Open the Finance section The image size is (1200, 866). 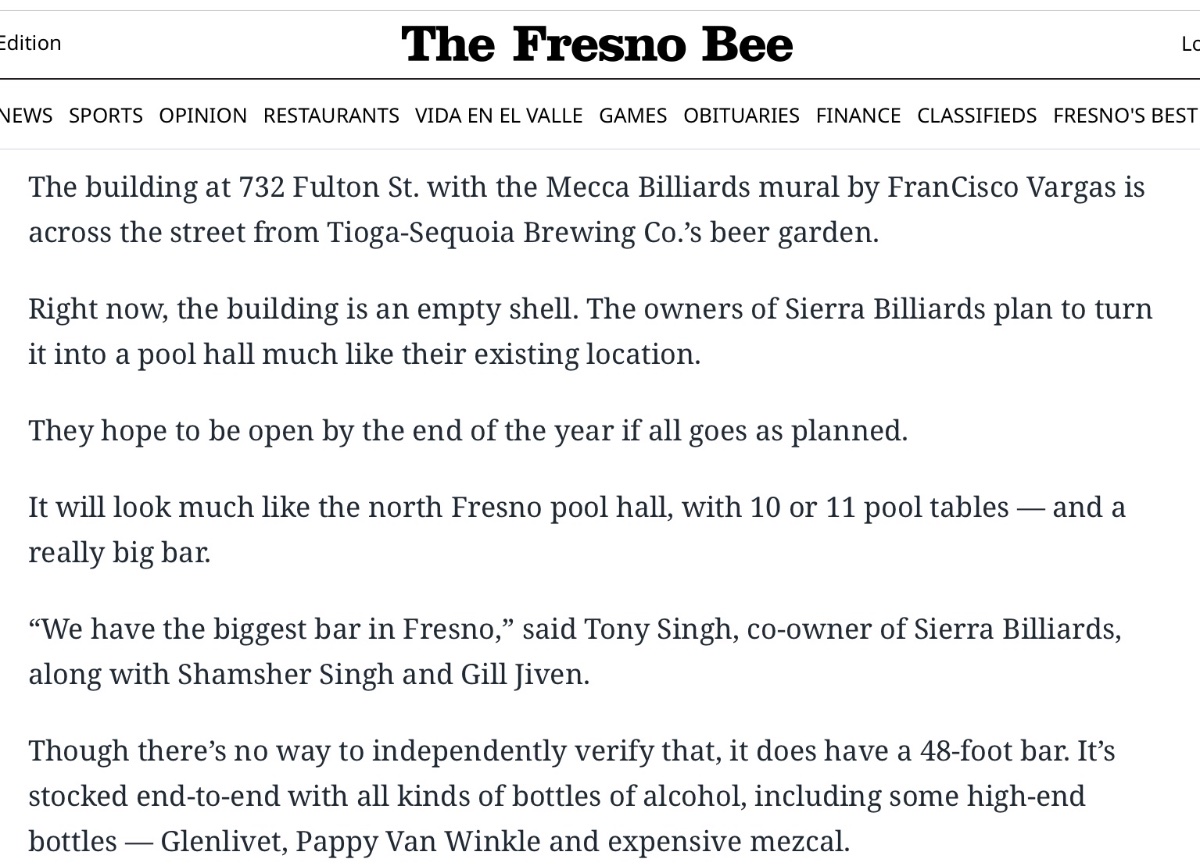(x=858, y=116)
